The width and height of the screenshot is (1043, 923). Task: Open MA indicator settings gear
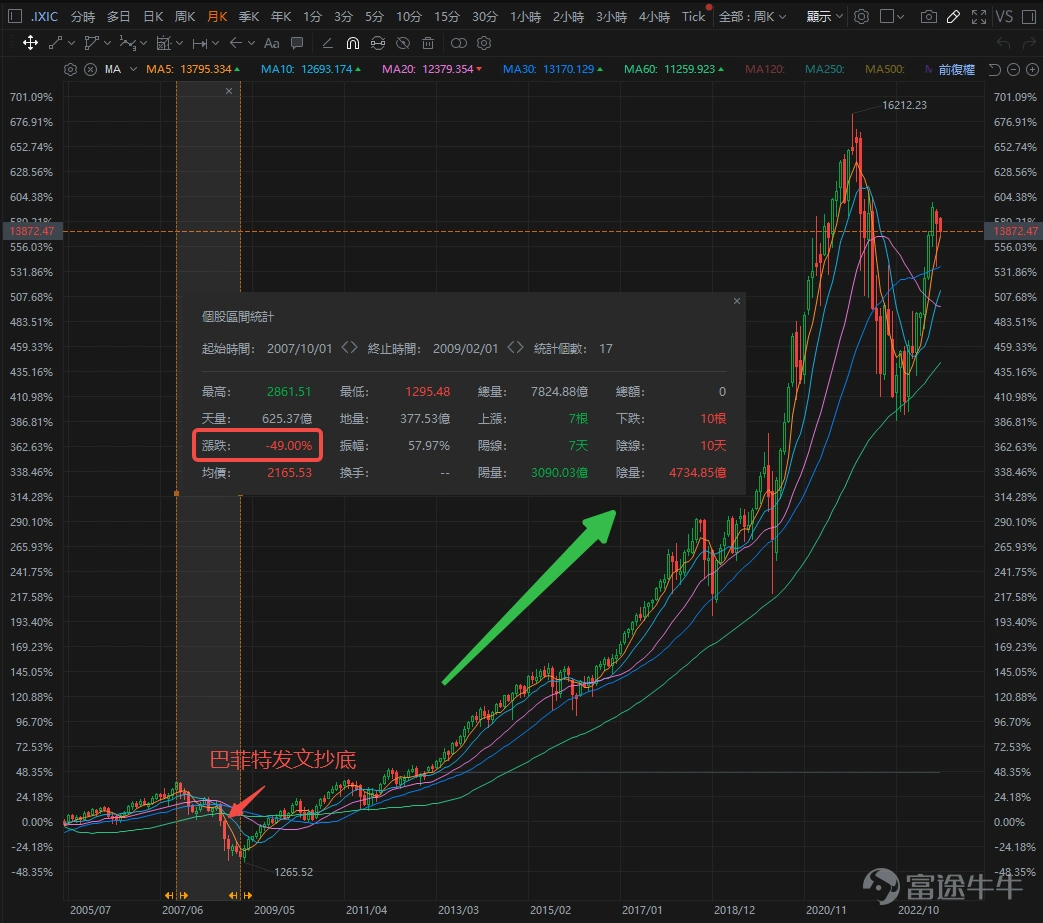[71, 69]
